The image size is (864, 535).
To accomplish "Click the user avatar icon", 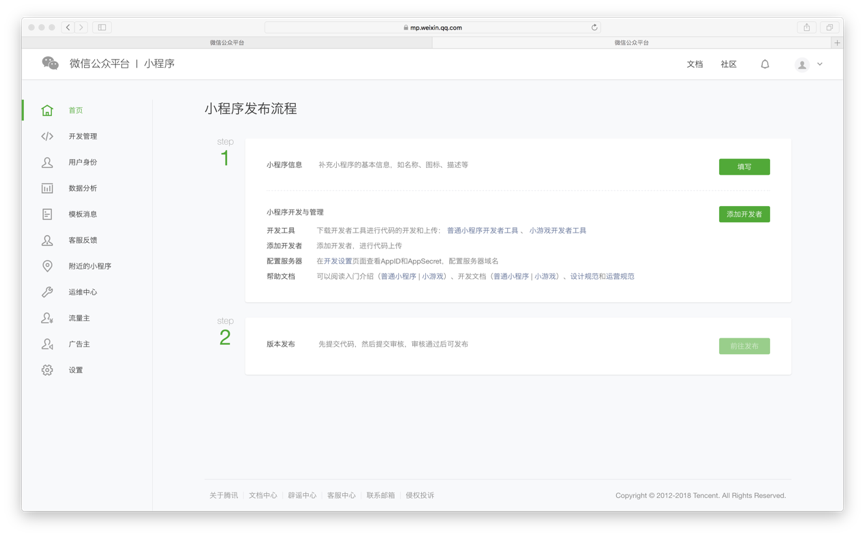I will tap(802, 64).
